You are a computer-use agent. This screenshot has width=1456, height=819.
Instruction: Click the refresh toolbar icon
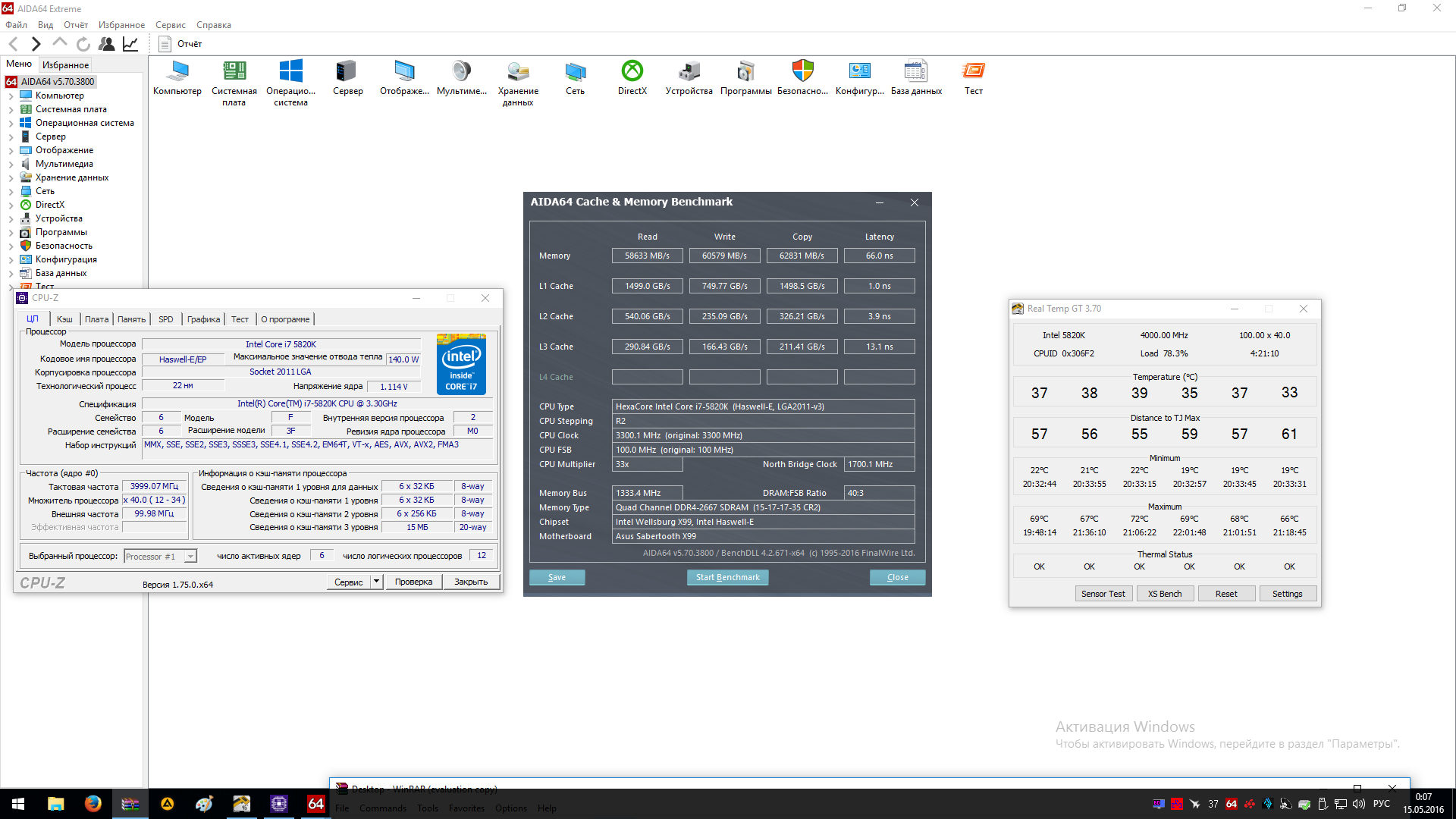(x=83, y=44)
